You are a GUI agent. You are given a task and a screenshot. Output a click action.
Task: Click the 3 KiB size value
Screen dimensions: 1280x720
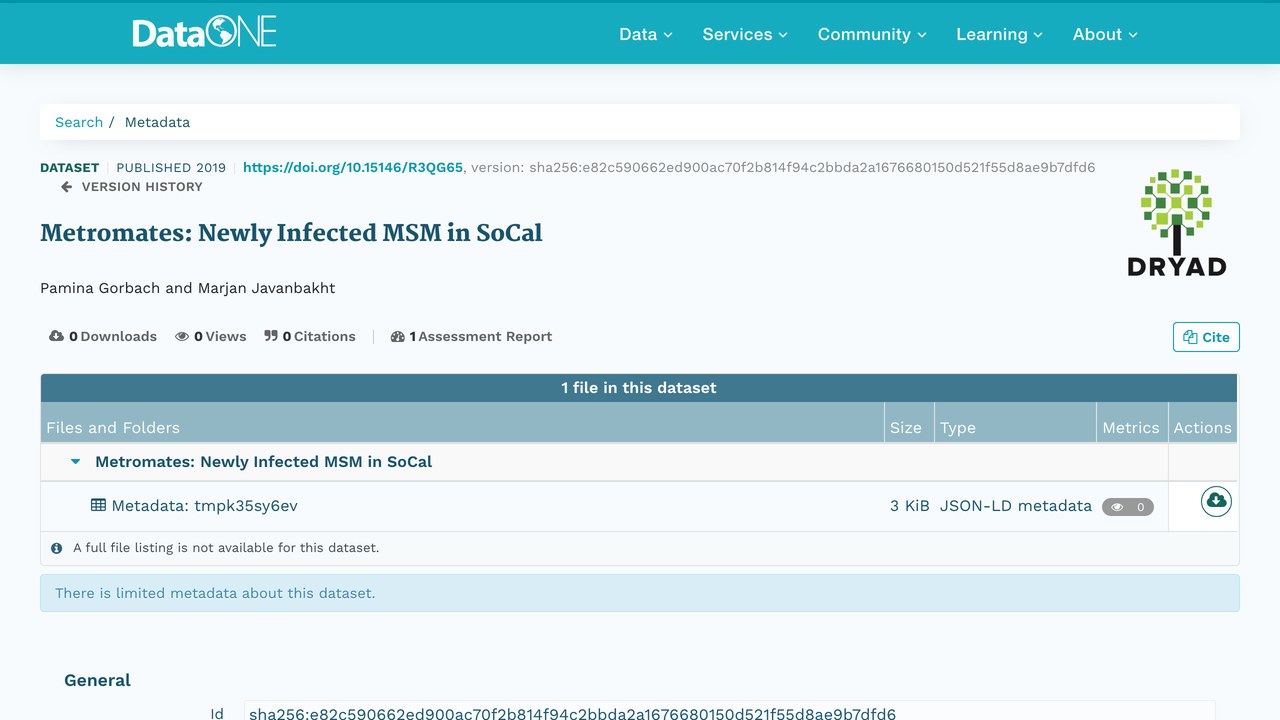[910, 506]
